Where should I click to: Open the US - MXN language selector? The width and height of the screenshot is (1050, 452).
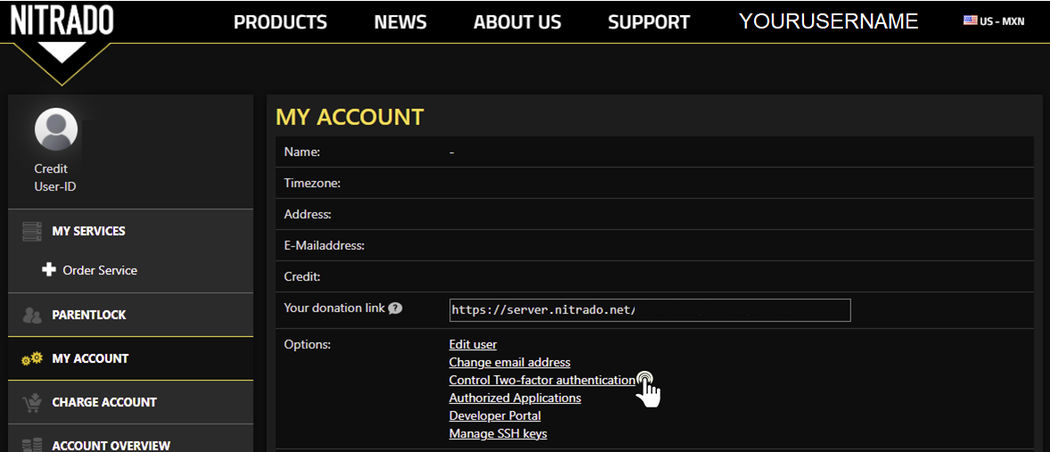tap(993, 21)
